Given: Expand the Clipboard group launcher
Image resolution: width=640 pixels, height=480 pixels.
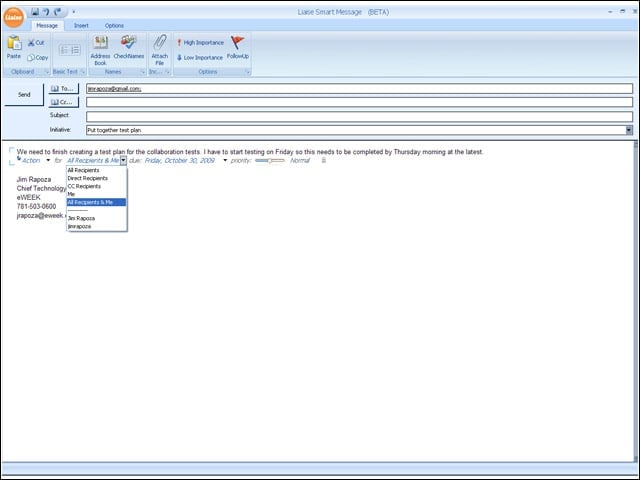Looking at the screenshot, I should tap(47, 72).
